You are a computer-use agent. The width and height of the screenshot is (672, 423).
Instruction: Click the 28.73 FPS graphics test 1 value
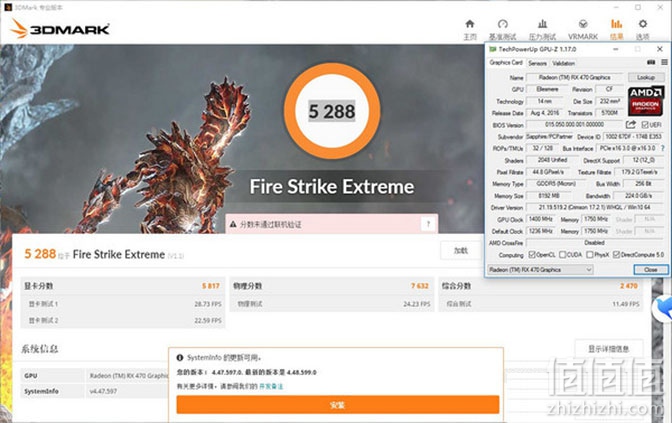coord(208,304)
